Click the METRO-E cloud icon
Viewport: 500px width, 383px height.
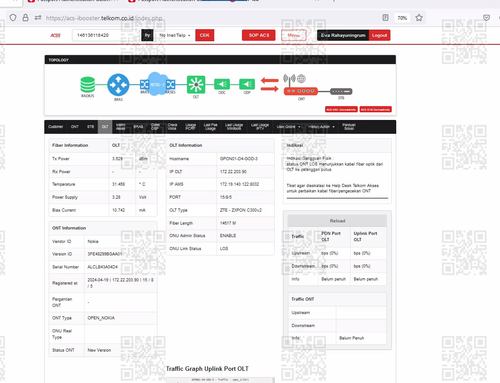pyautogui.click(x=156, y=84)
